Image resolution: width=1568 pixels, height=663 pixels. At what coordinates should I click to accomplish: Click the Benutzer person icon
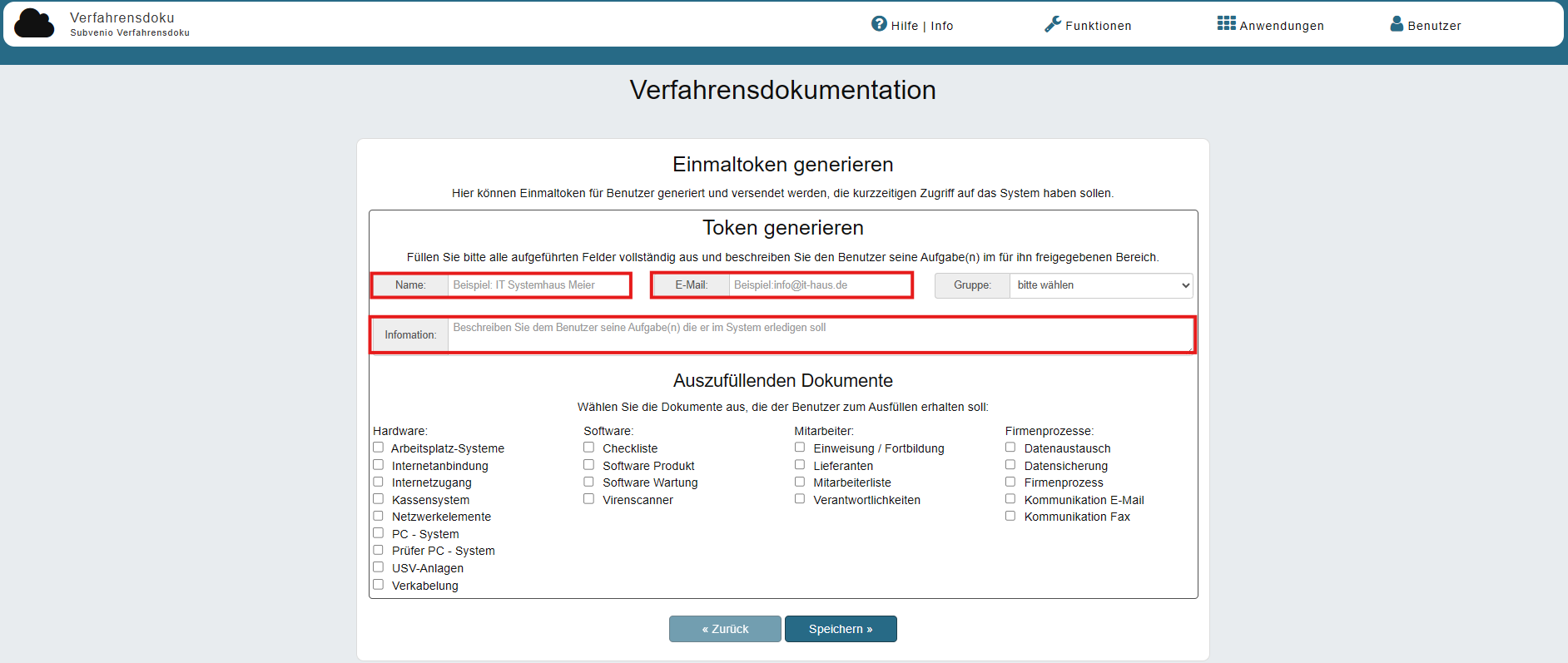point(1397,23)
